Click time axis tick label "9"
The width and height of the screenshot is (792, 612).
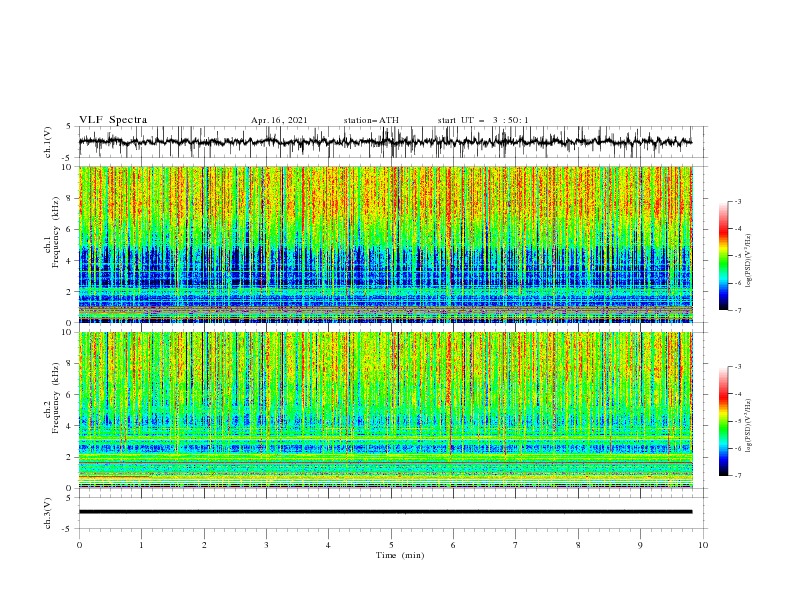pyautogui.click(x=640, y=545)
